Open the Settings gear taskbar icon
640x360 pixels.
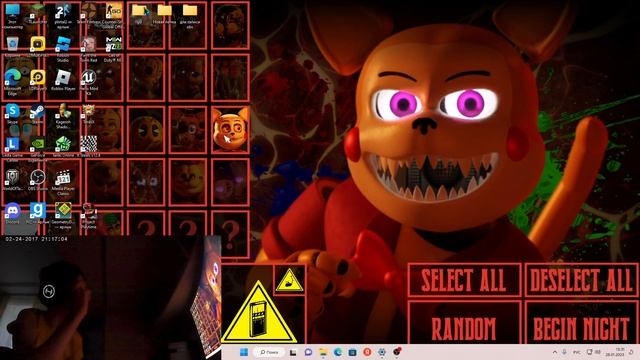point(382,352)
